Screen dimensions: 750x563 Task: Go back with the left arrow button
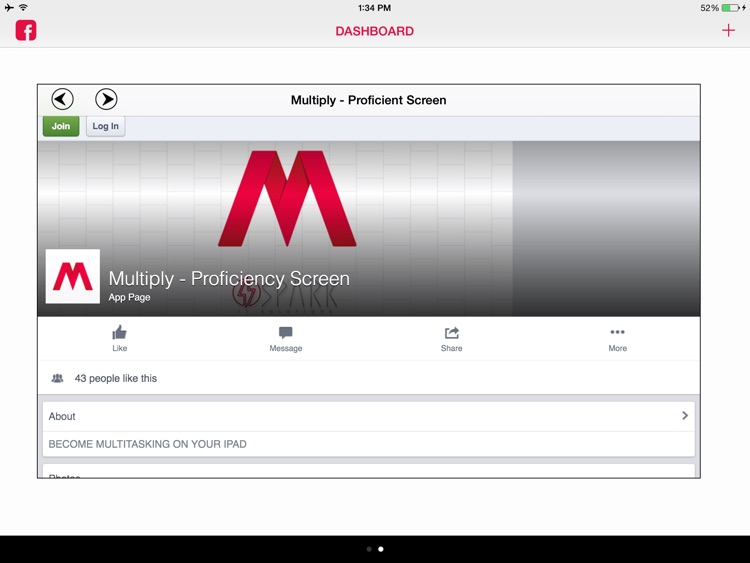pos(63,99)
